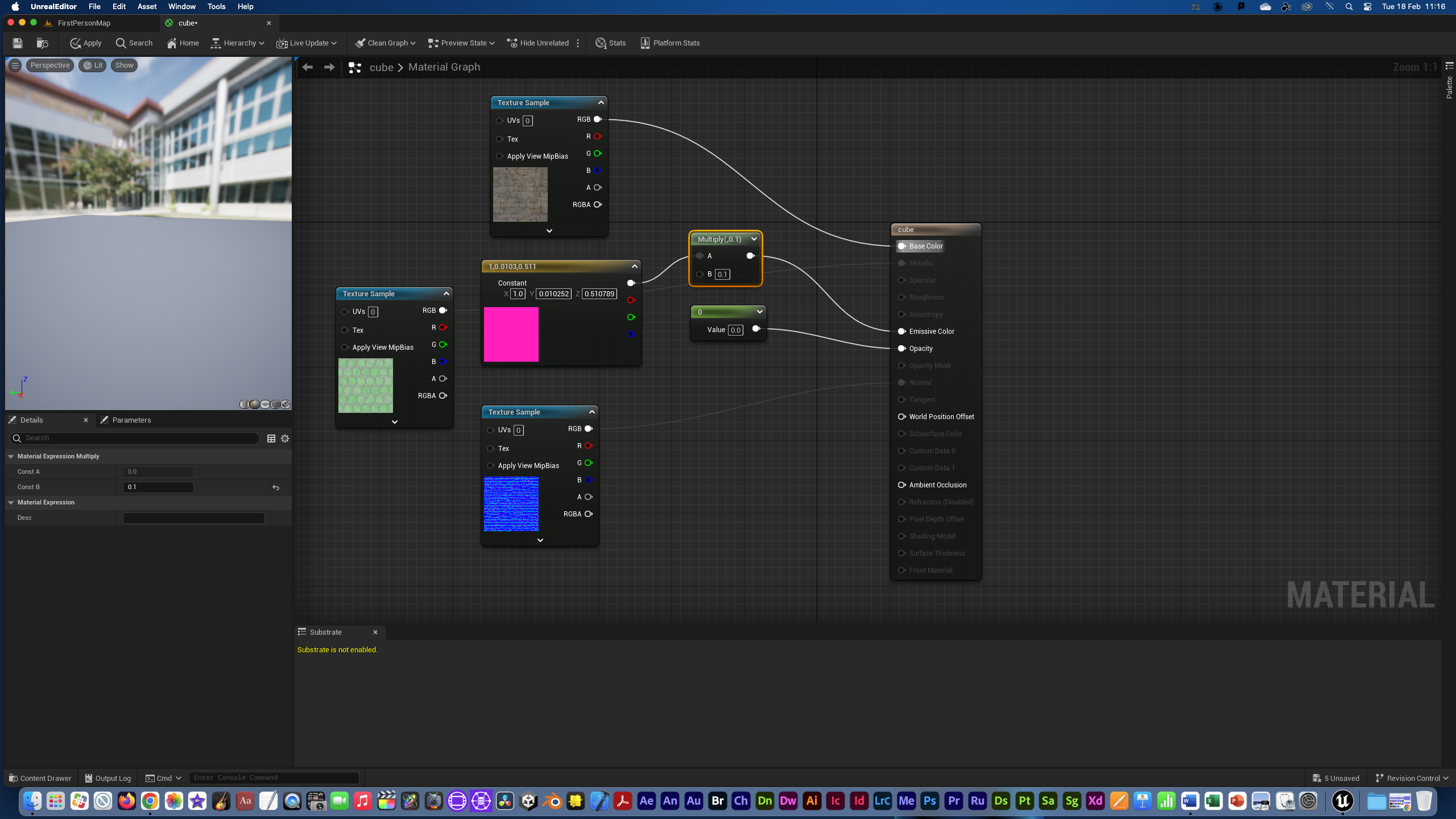Collapse Material Expression Multiply section

click(x=11, y=456)
